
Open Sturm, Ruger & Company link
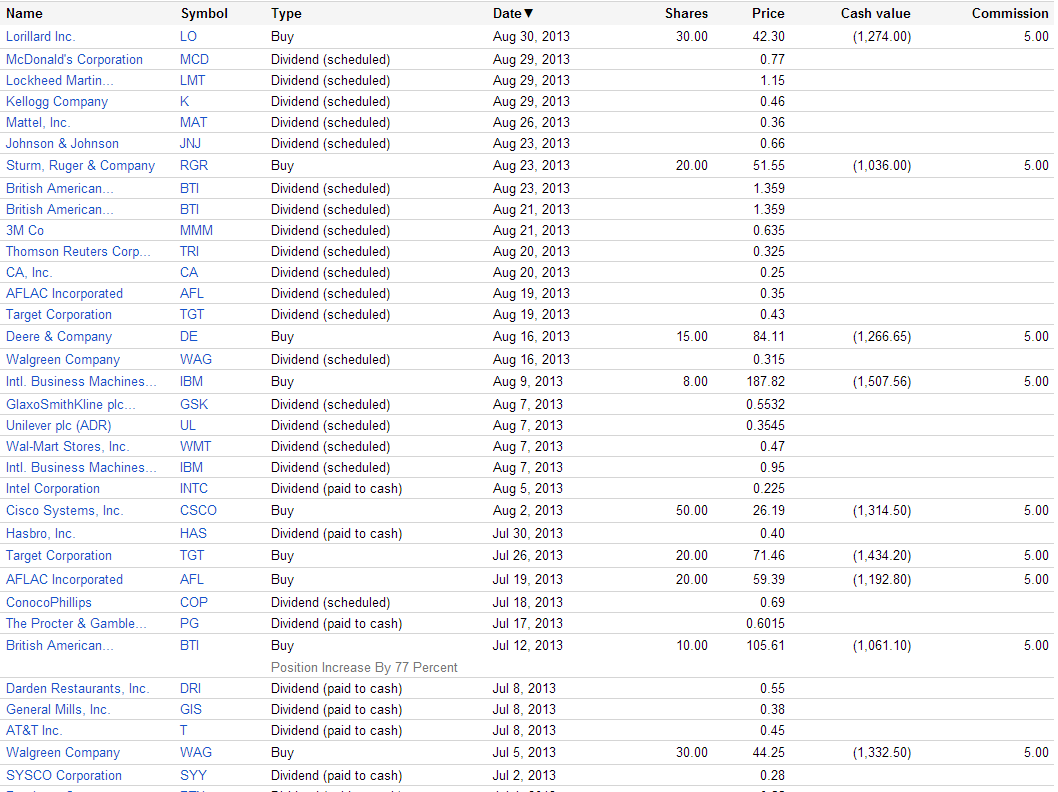pos(80,165)
